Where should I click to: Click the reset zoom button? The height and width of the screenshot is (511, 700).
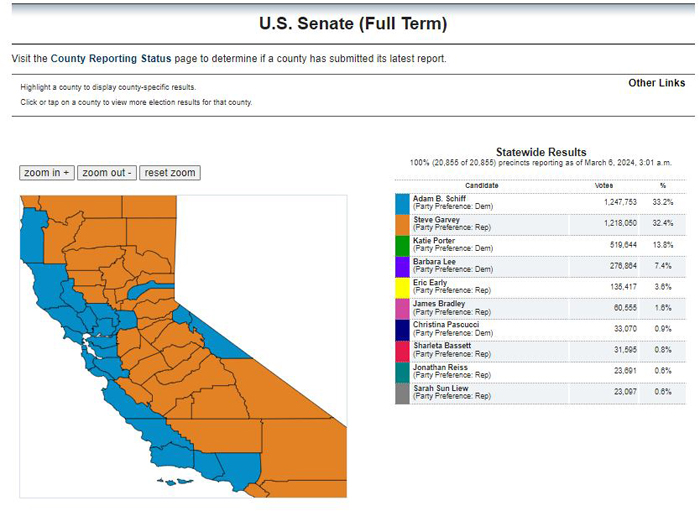click(170, 173)
